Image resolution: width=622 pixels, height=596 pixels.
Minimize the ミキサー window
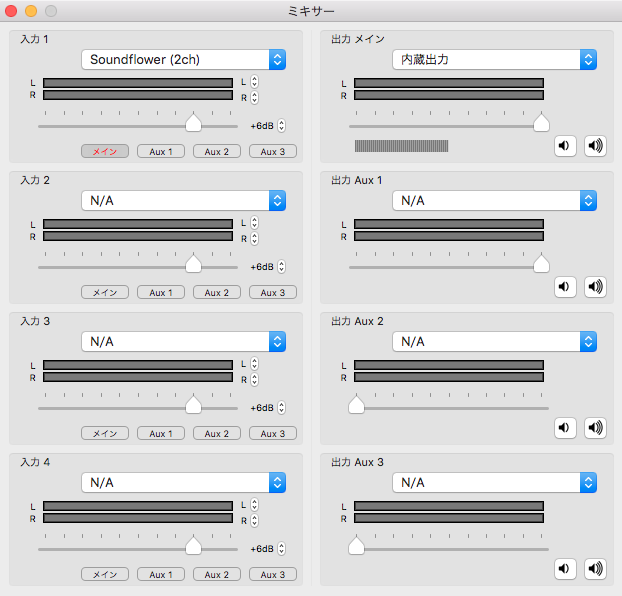click(31, 11)
